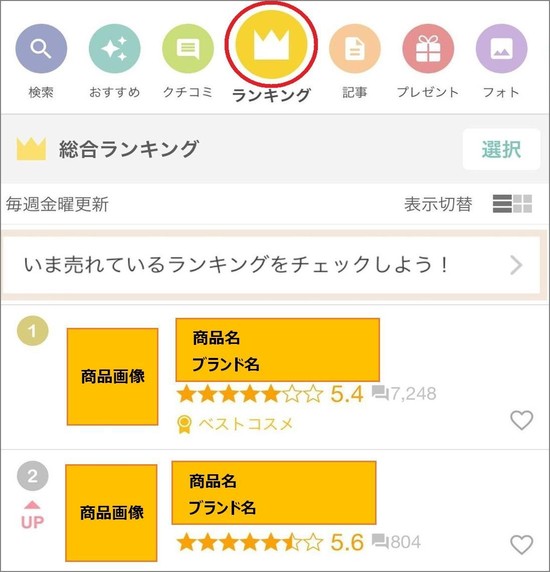Open the おすすめ sparkle icon
Viewport: 550px width, 572px height.
[x=115, y=49]
